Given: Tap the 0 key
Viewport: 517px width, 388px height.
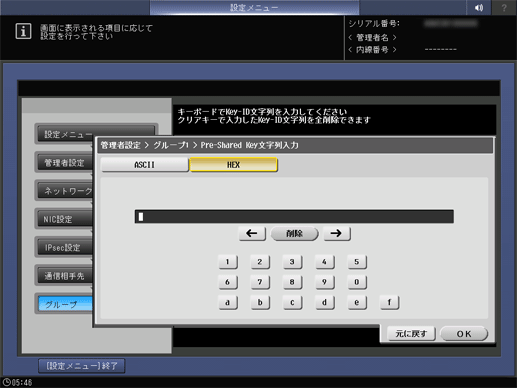Looking at the screenshot, I should pos(357,282).
